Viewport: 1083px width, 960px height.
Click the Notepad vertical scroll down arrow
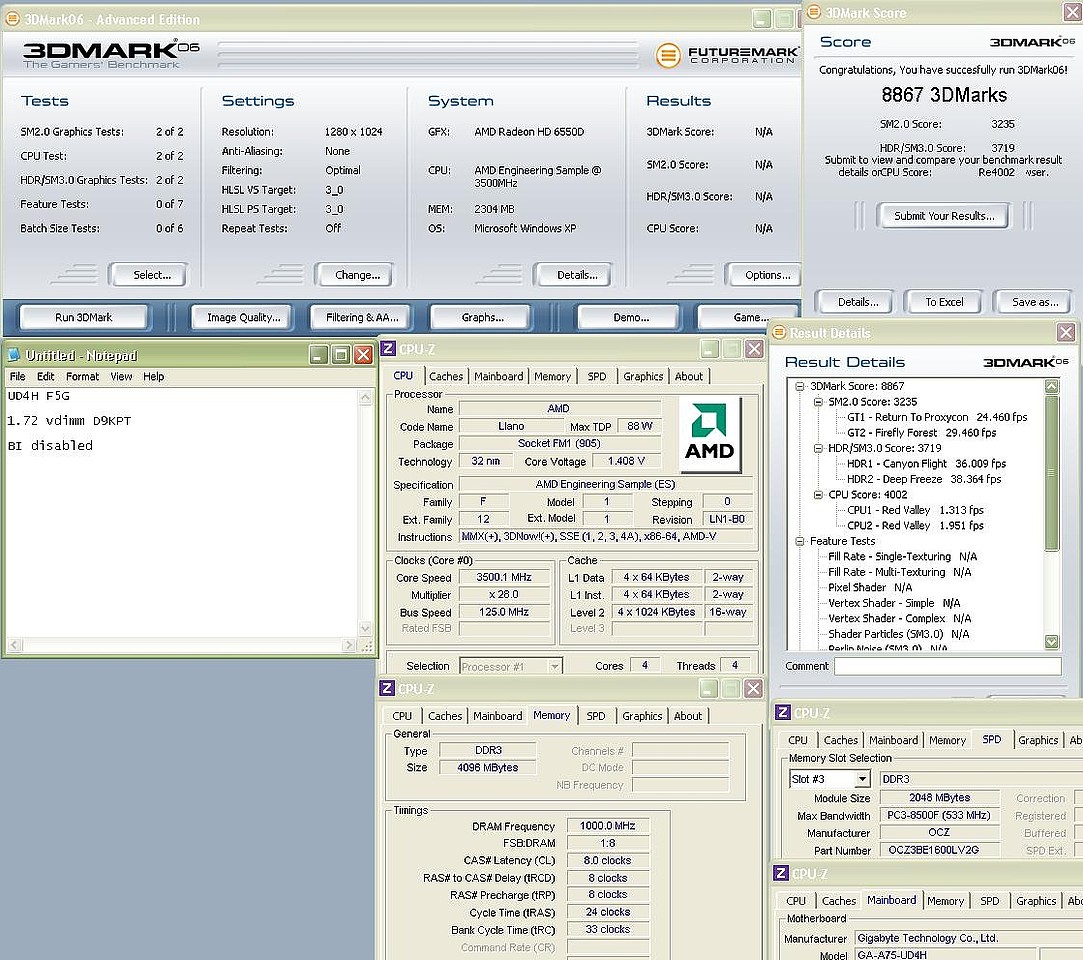365,628
